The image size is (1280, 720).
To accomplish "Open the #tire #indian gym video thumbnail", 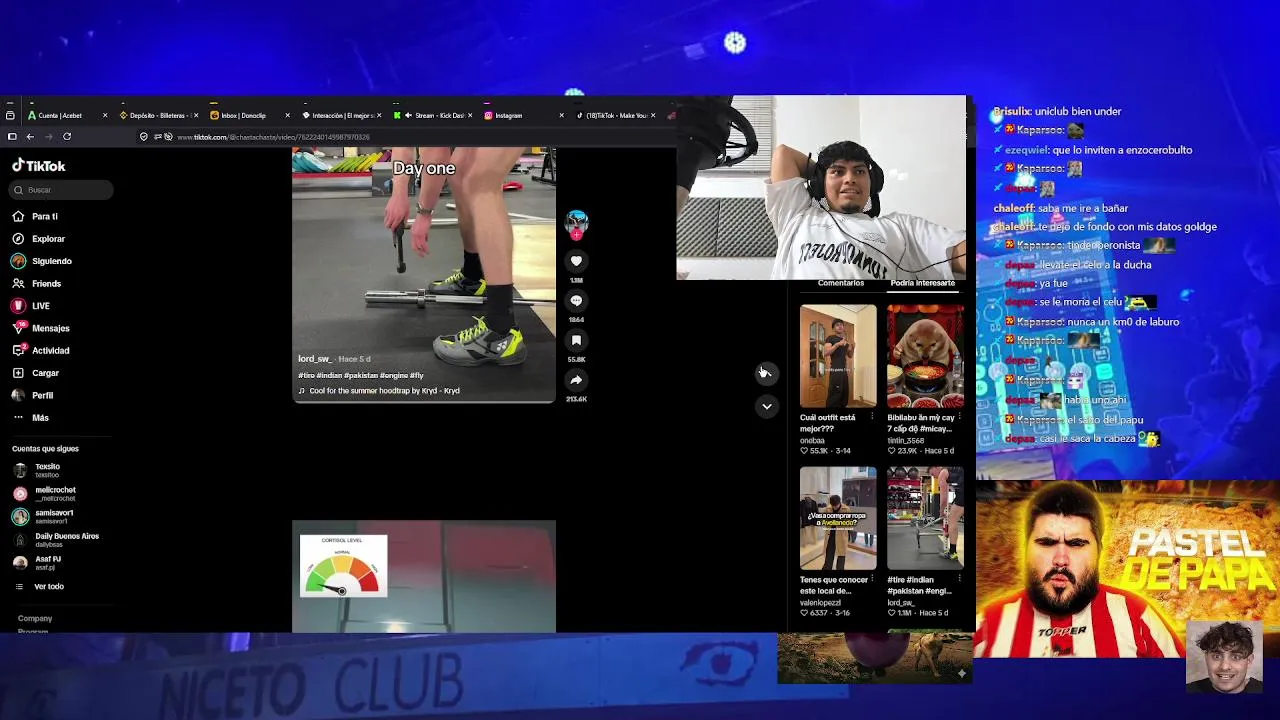I will [x=925, y=518].
